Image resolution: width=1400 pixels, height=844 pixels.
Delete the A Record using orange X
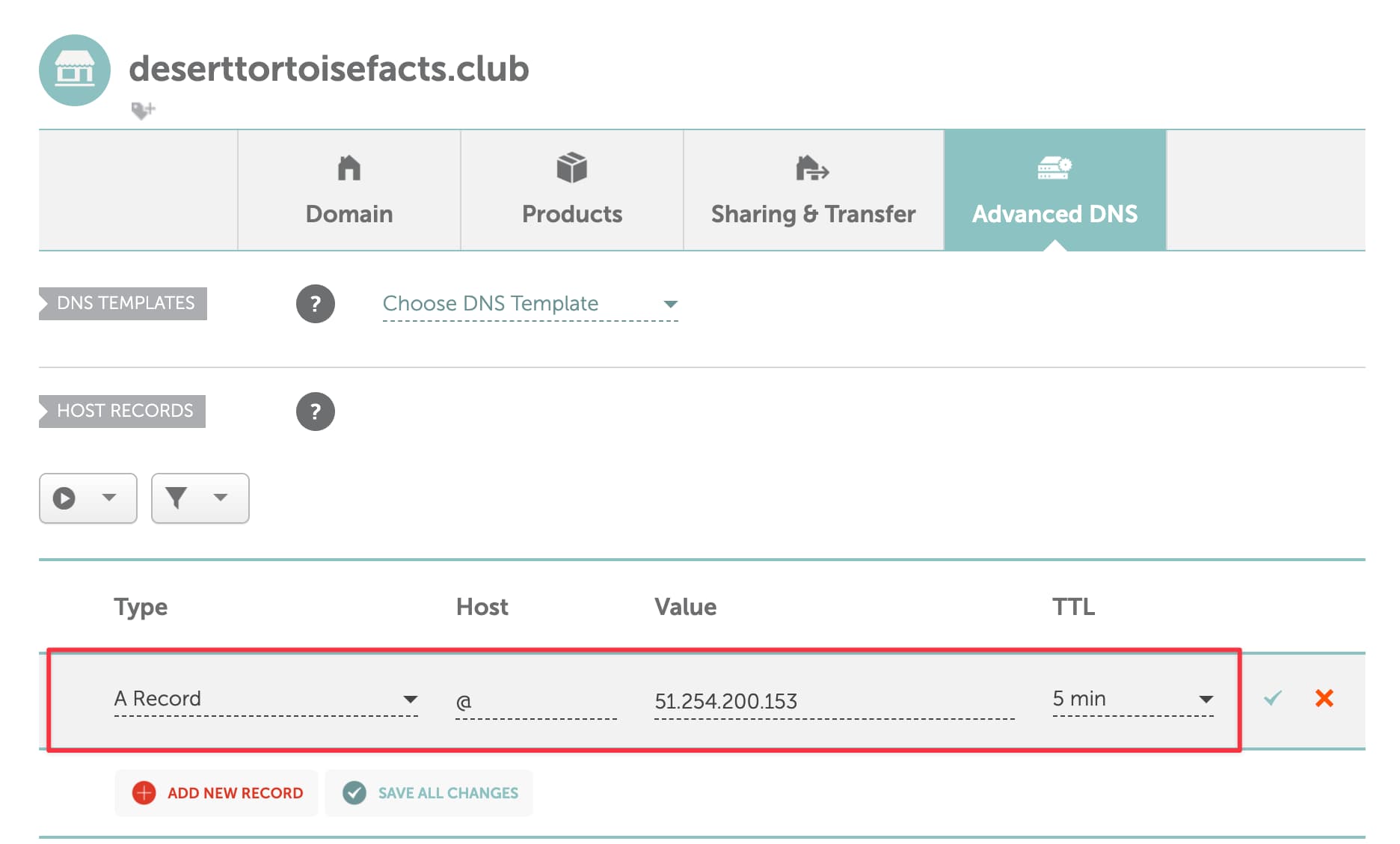click(x=1324, y=698)
